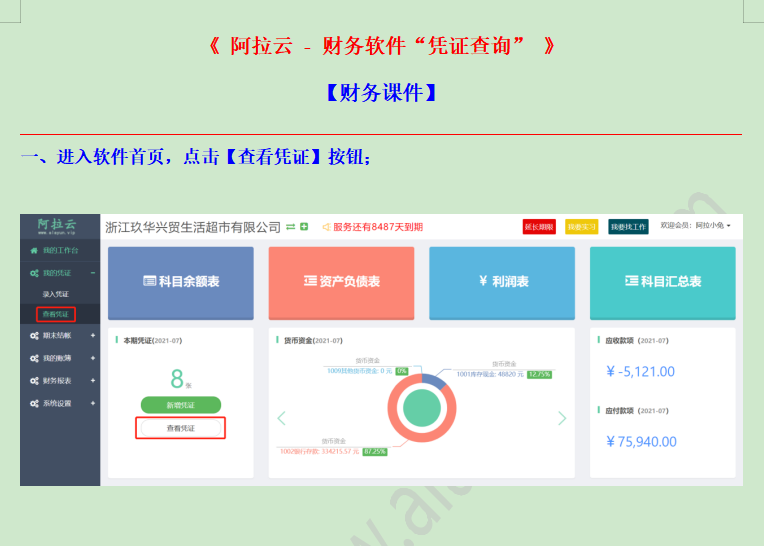Click the red 延长期限 button
The width and height of the screenshot is (764, 546).
(x=539, y=227)
